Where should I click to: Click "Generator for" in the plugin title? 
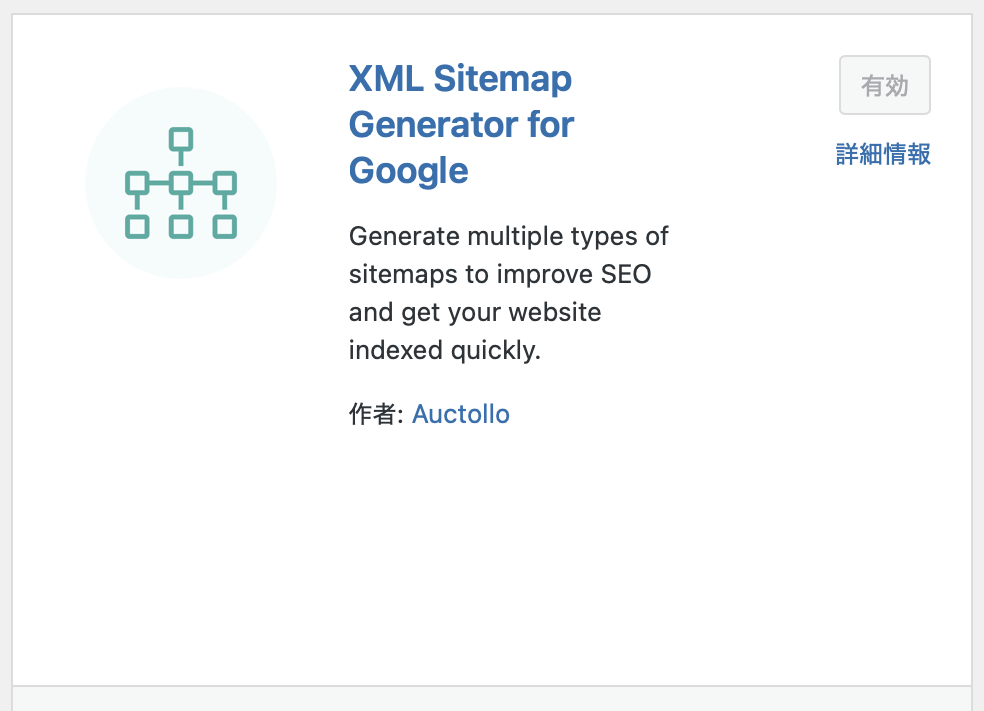tap(461, 125)
